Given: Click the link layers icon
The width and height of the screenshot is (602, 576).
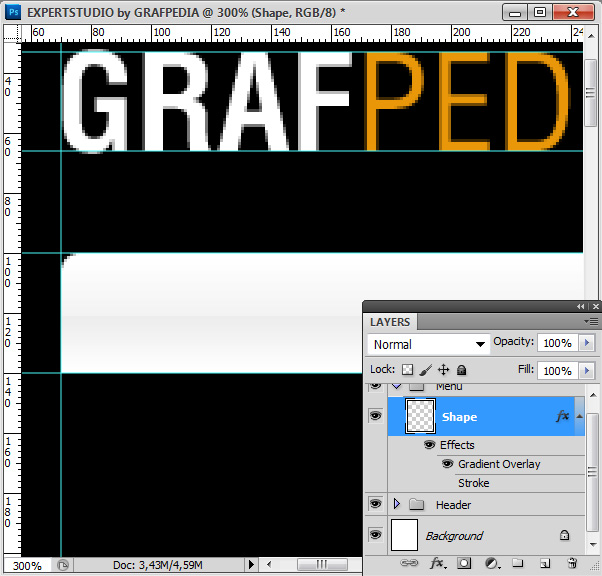Looking at the screenshot, I should coord(409,563).
